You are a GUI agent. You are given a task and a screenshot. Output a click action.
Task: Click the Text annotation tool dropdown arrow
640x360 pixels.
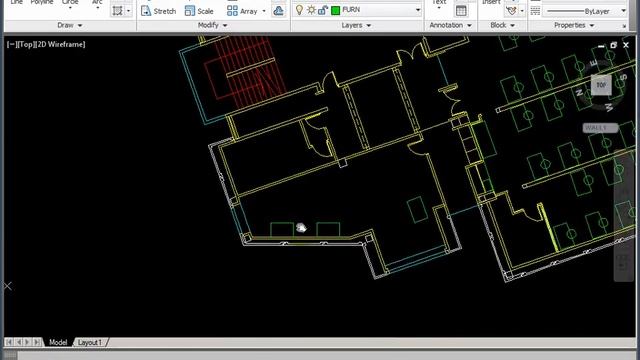pos(439,8)
